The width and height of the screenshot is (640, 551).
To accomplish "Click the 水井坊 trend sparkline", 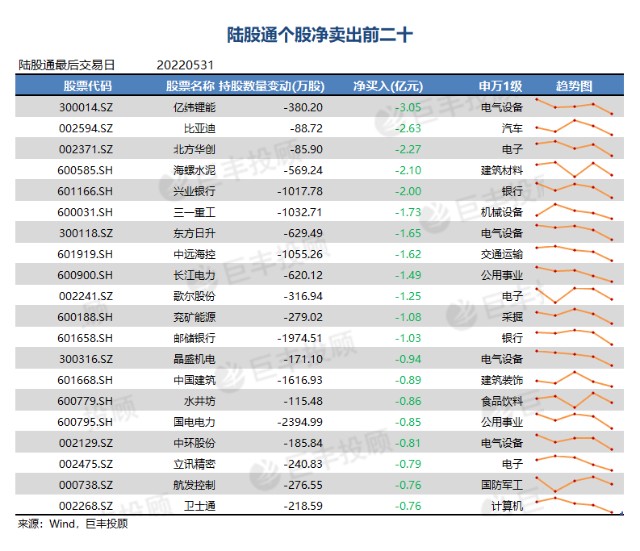I will click(574, 400).
